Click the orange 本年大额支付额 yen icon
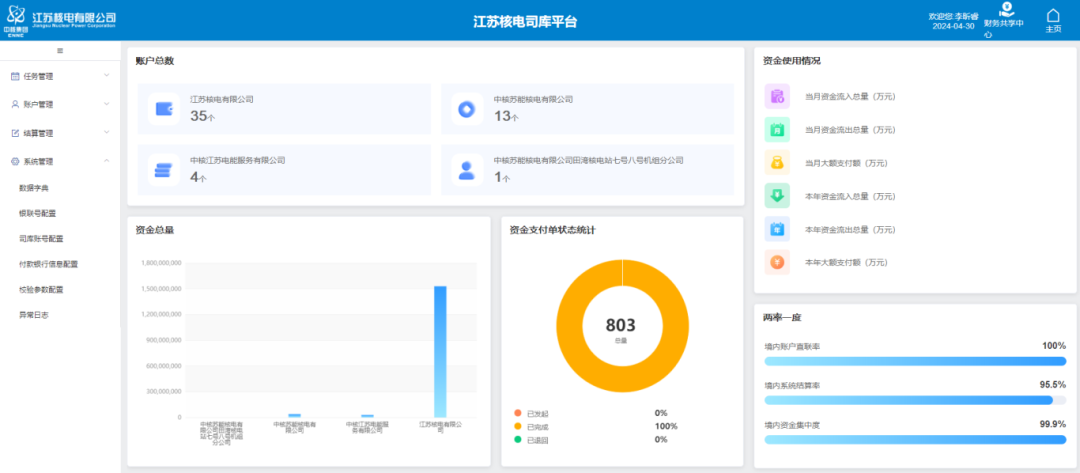The image size is (1080, 473). pos(777,262)
